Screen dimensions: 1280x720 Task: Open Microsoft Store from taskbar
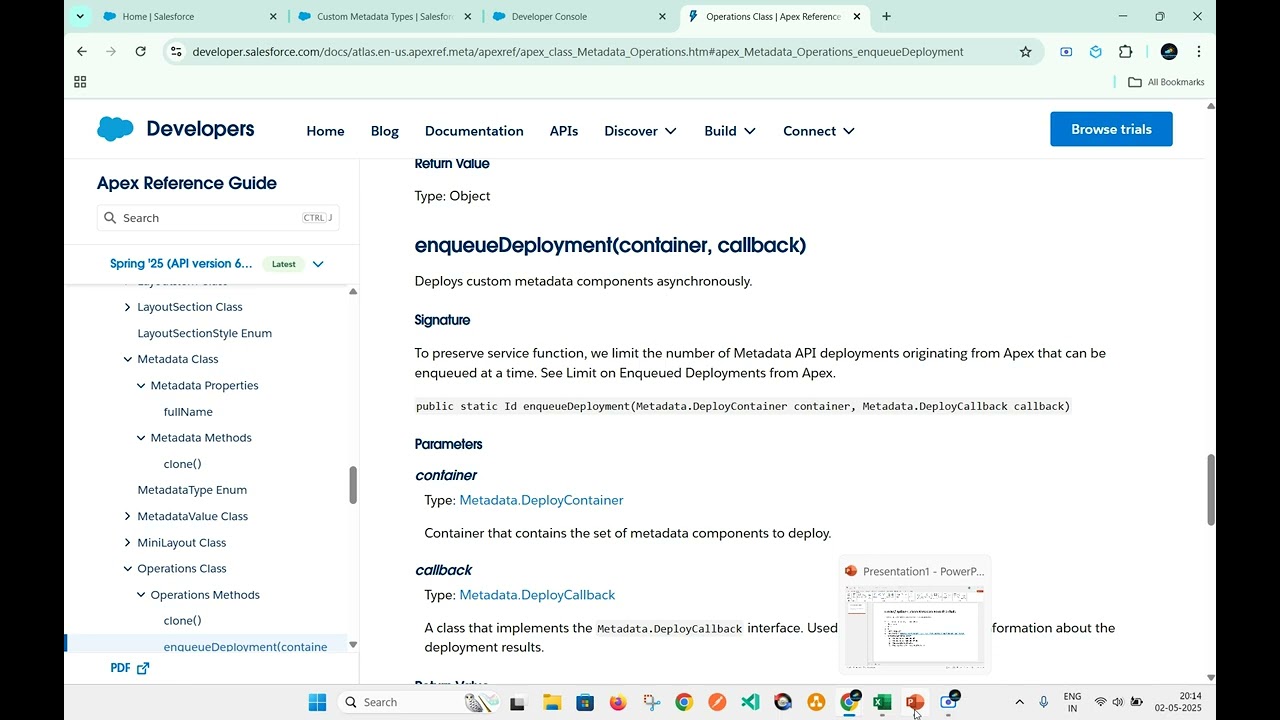point(585,702)
